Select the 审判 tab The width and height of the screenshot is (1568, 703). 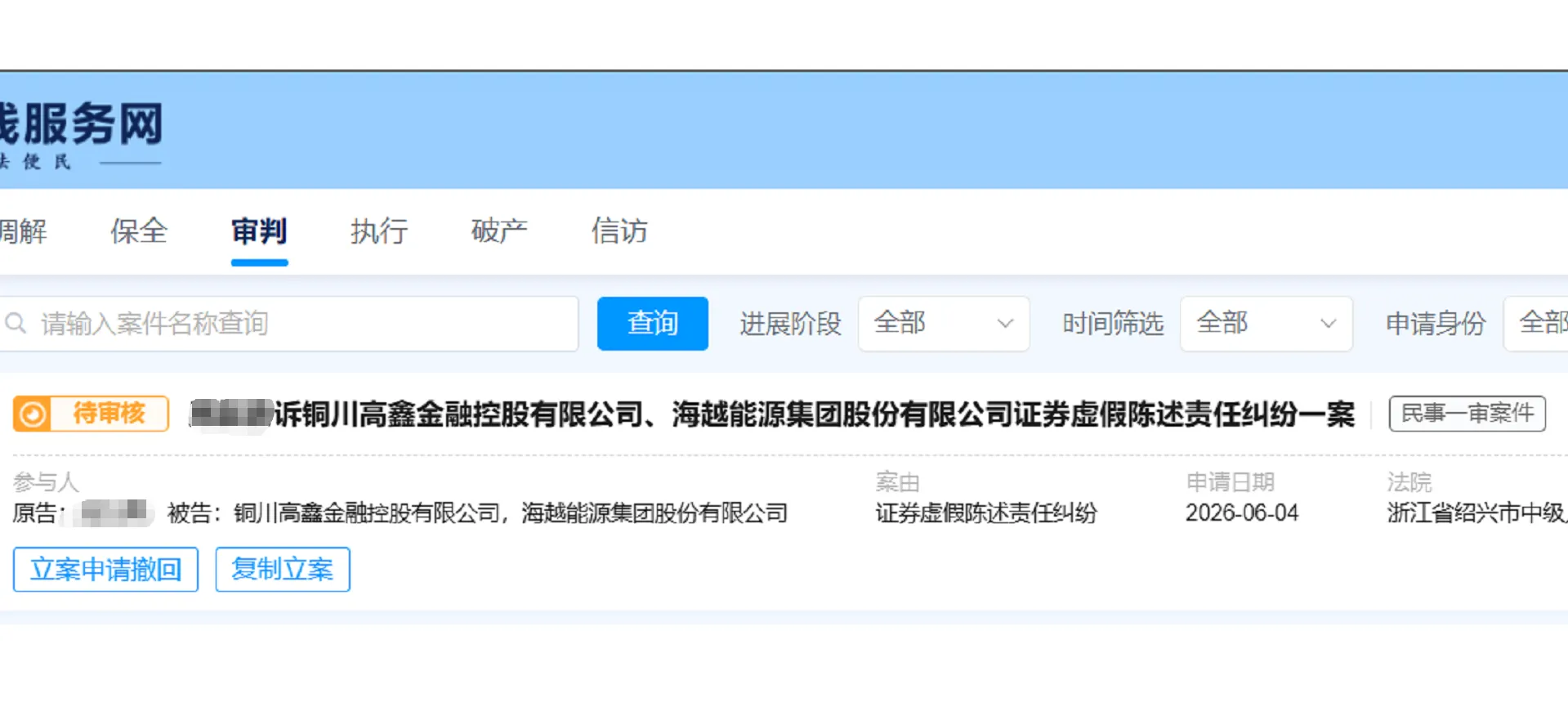pyautogui.click(x=259, y=231)
